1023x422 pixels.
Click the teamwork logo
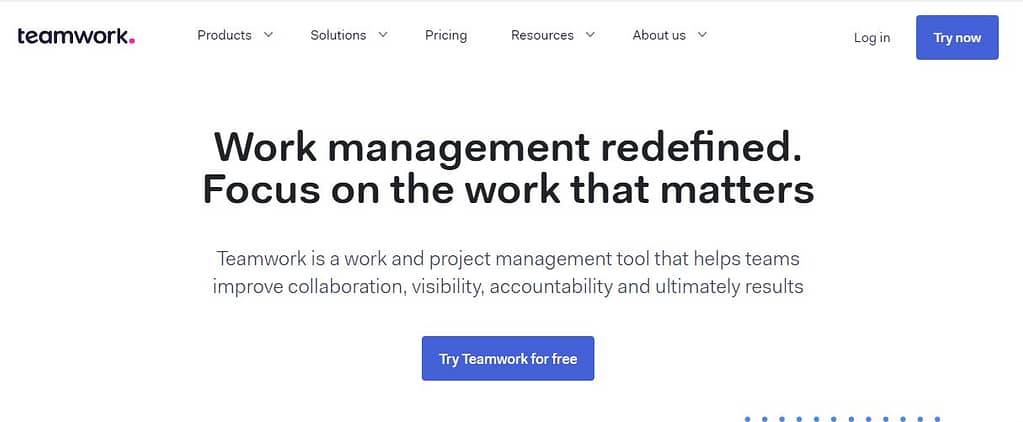(76, 37)
